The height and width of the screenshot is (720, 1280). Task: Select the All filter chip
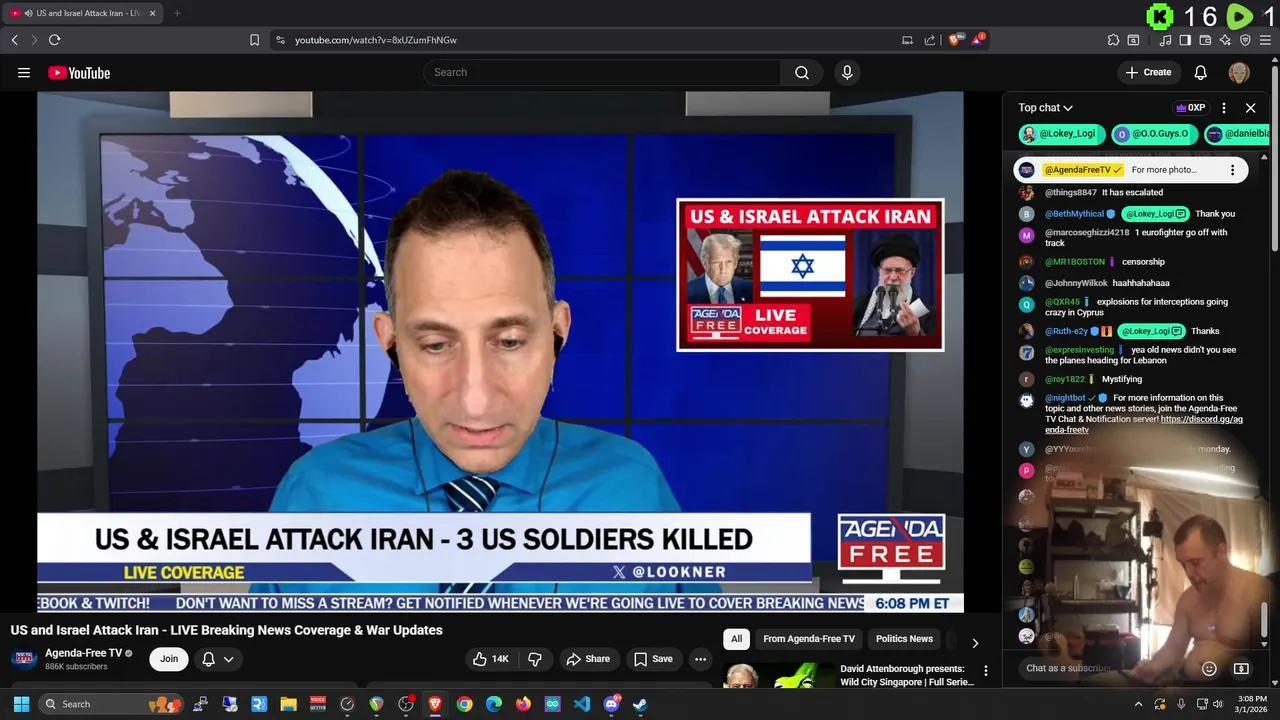[736, 639]
